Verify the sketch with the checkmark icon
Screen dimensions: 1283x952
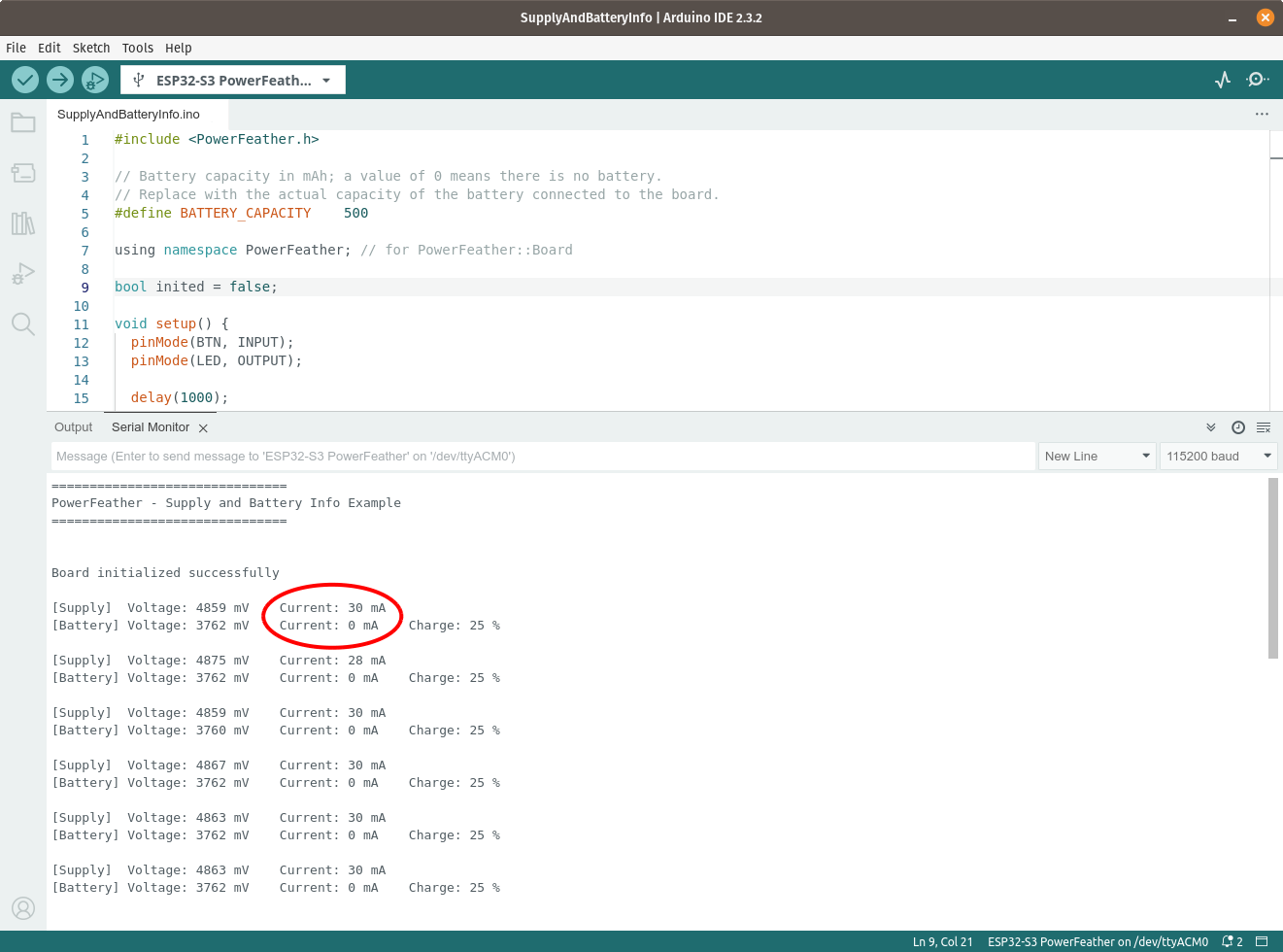pyautogui.click(x=25, y=80)
